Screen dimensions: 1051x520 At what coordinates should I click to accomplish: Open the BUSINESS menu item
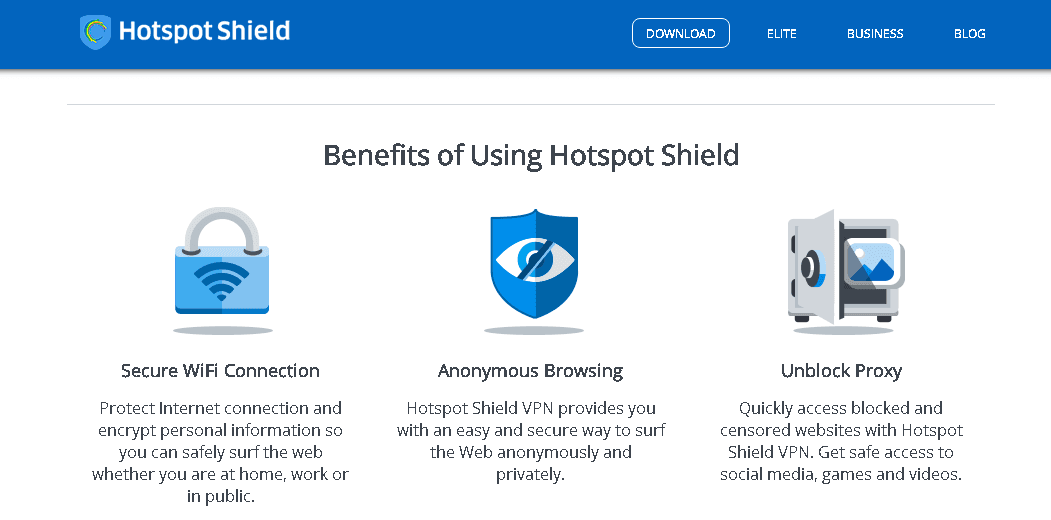(875, 34)
